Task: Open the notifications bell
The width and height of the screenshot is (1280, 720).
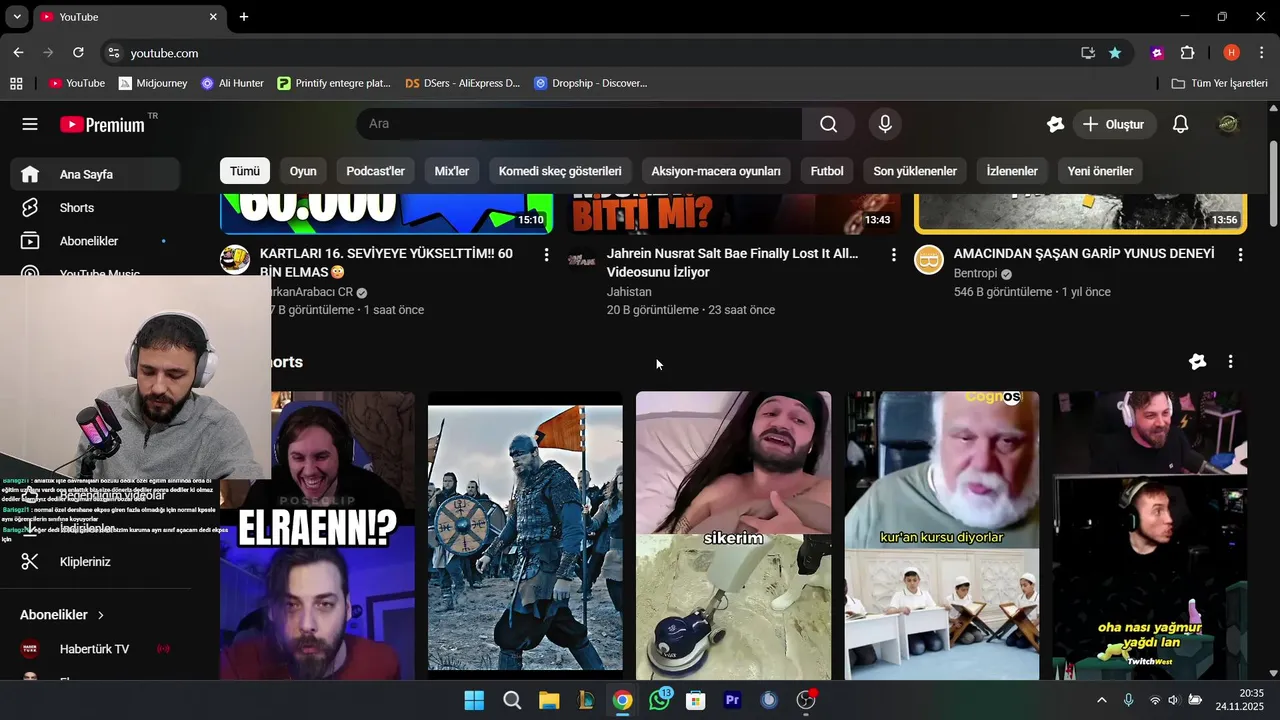Action: tap(1180, 124)
